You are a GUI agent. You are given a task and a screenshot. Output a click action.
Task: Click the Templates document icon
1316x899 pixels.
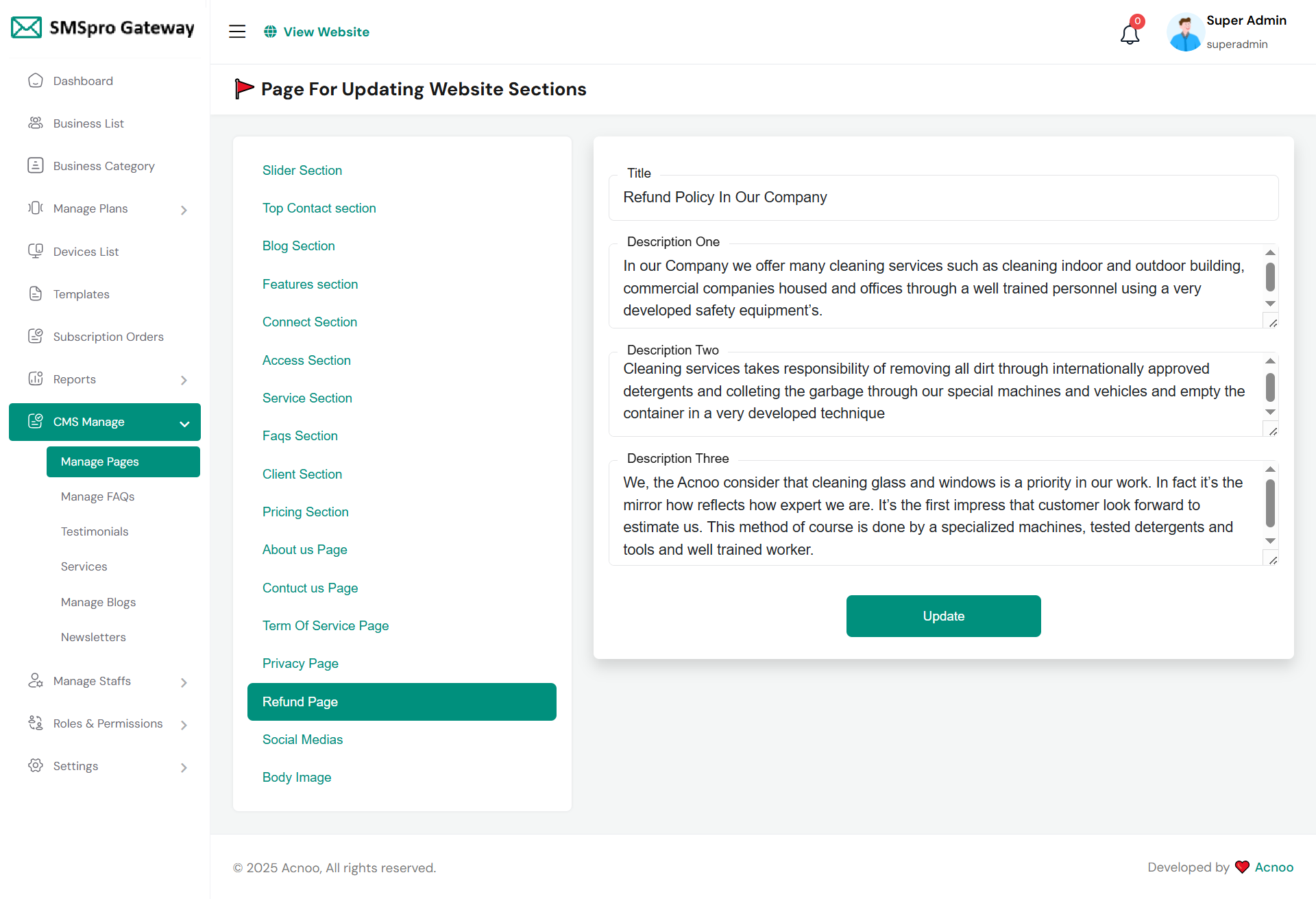pyautogui.click(x=36, y=293)
